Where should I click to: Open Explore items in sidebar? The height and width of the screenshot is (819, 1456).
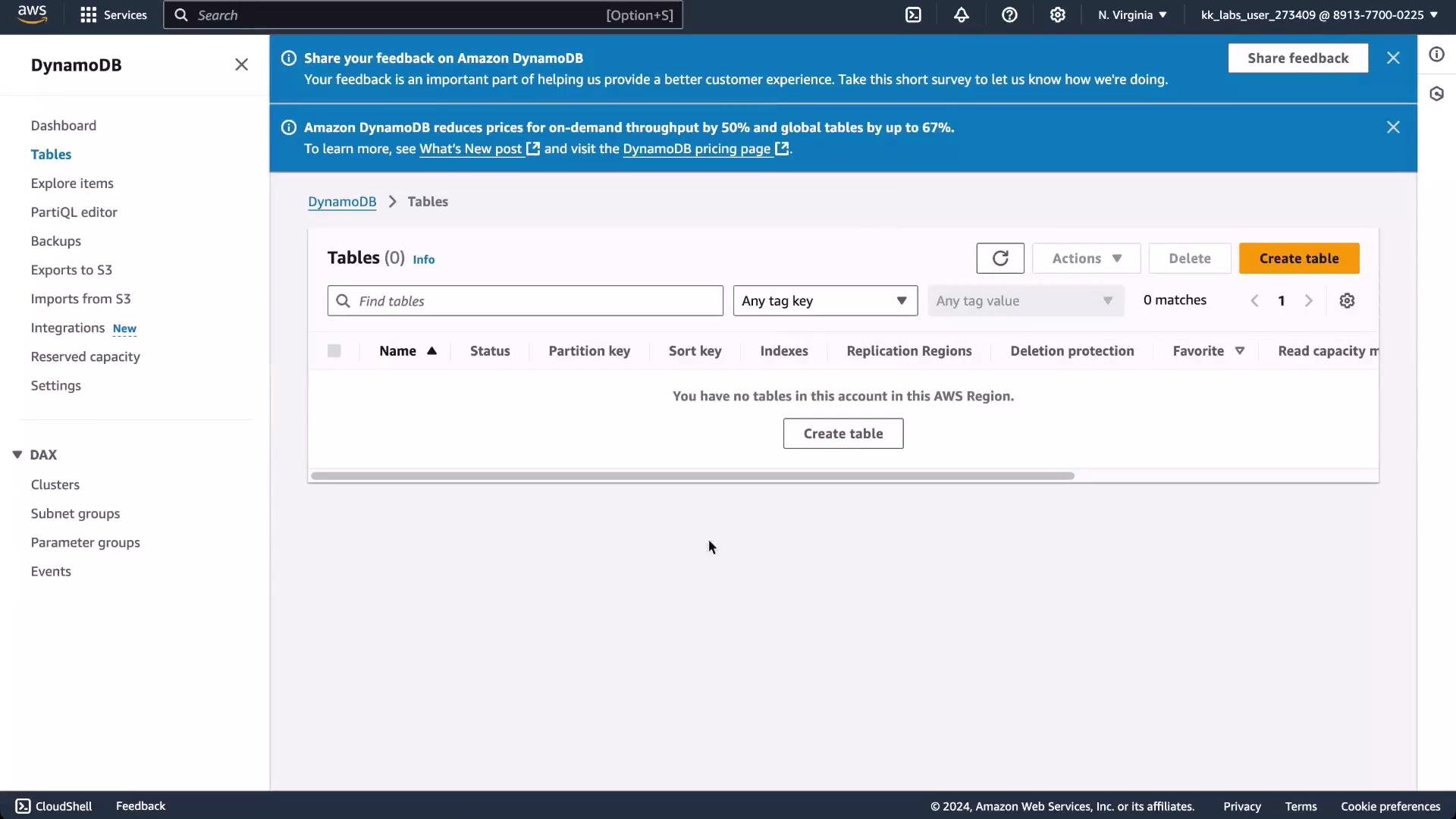click(72, 184)
